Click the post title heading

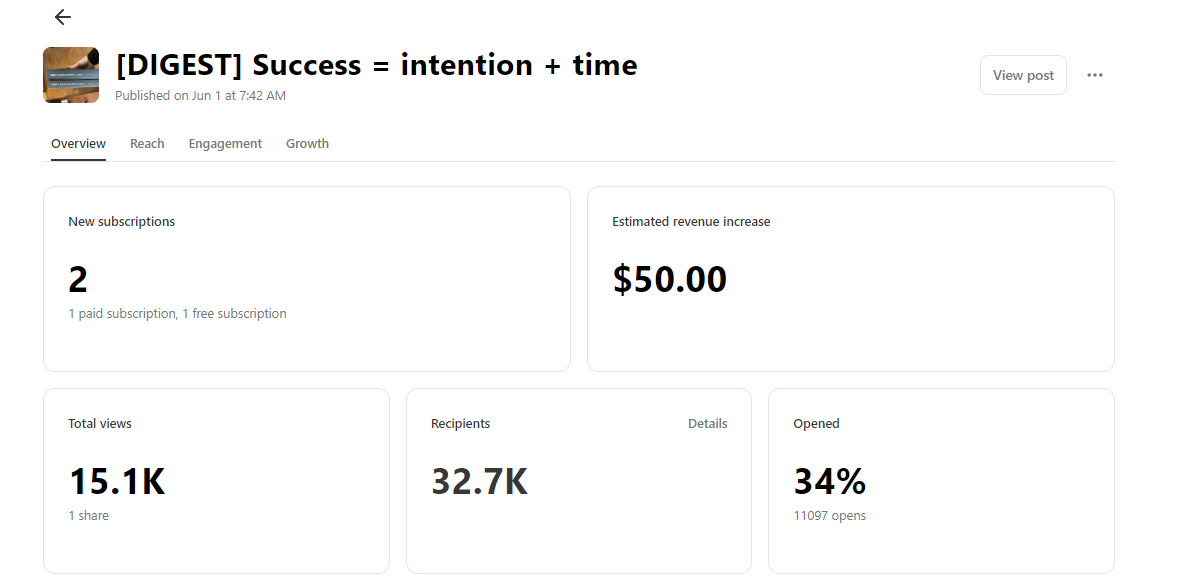click(377, 65)
